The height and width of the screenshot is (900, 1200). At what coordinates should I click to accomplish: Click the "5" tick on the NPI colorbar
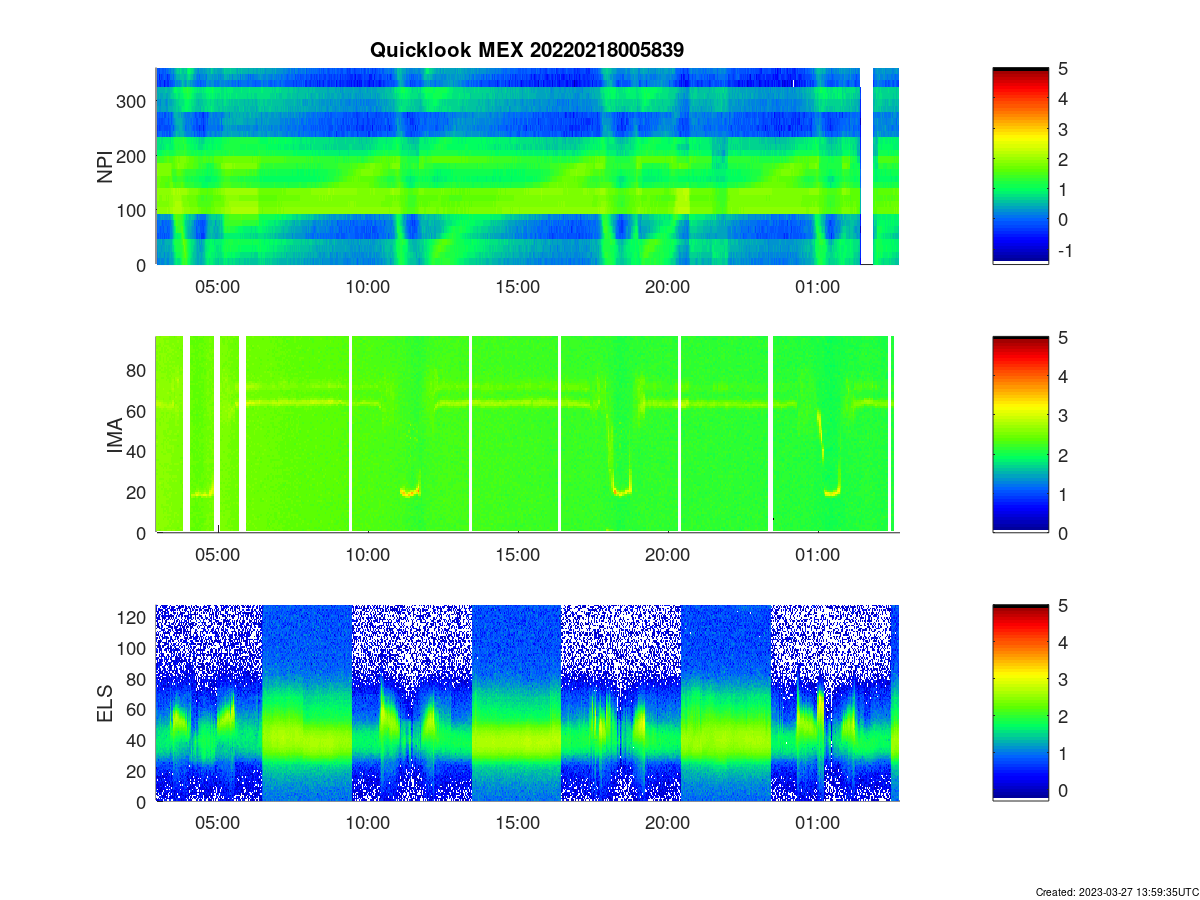(x=1064, y=69)
